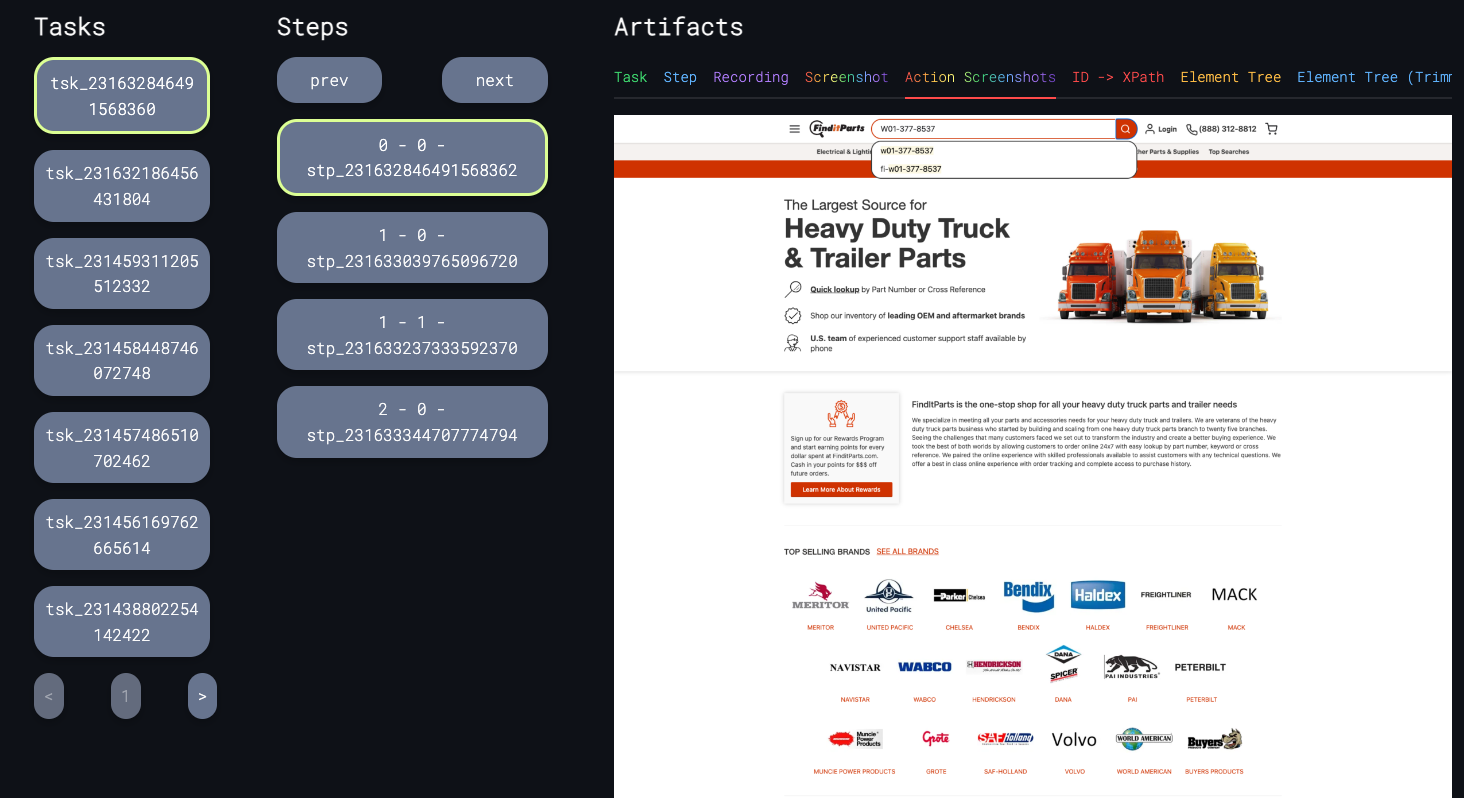Click Learn More About Rewards button
Viewport: 1464px width, 798px height.
tap(841, 490)
